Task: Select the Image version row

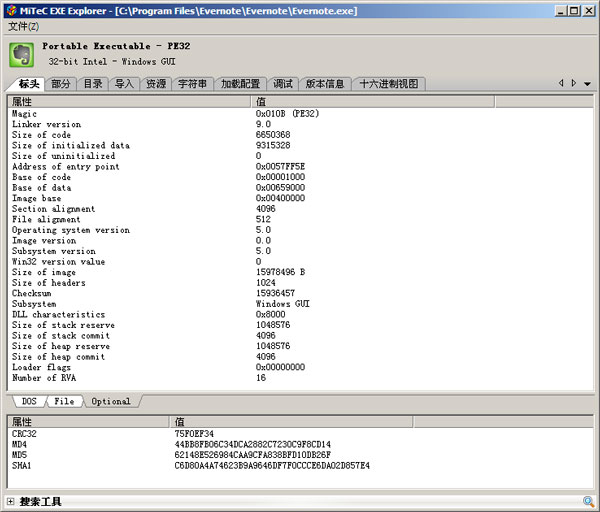Action: (300, 240)
